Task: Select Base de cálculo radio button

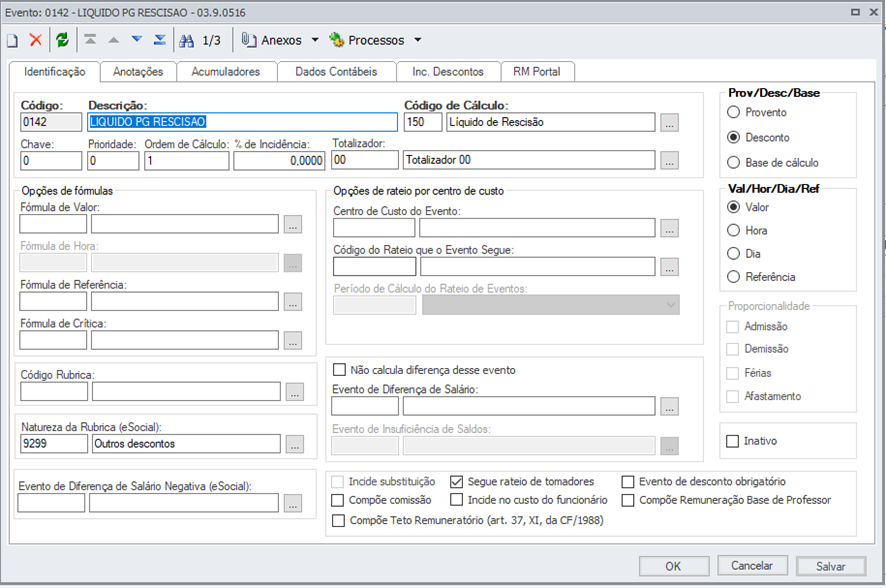Action: click(733, 163)
